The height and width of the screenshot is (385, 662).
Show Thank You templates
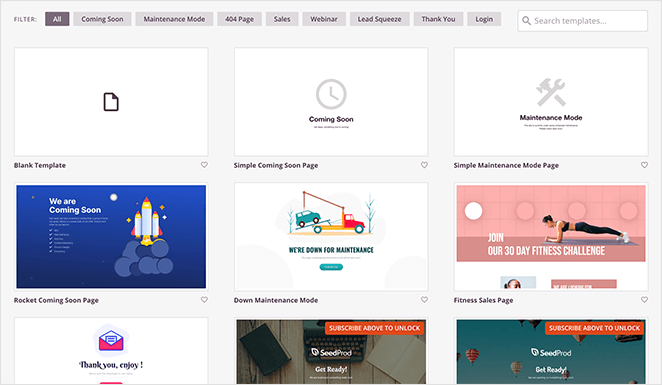point(438,19)
